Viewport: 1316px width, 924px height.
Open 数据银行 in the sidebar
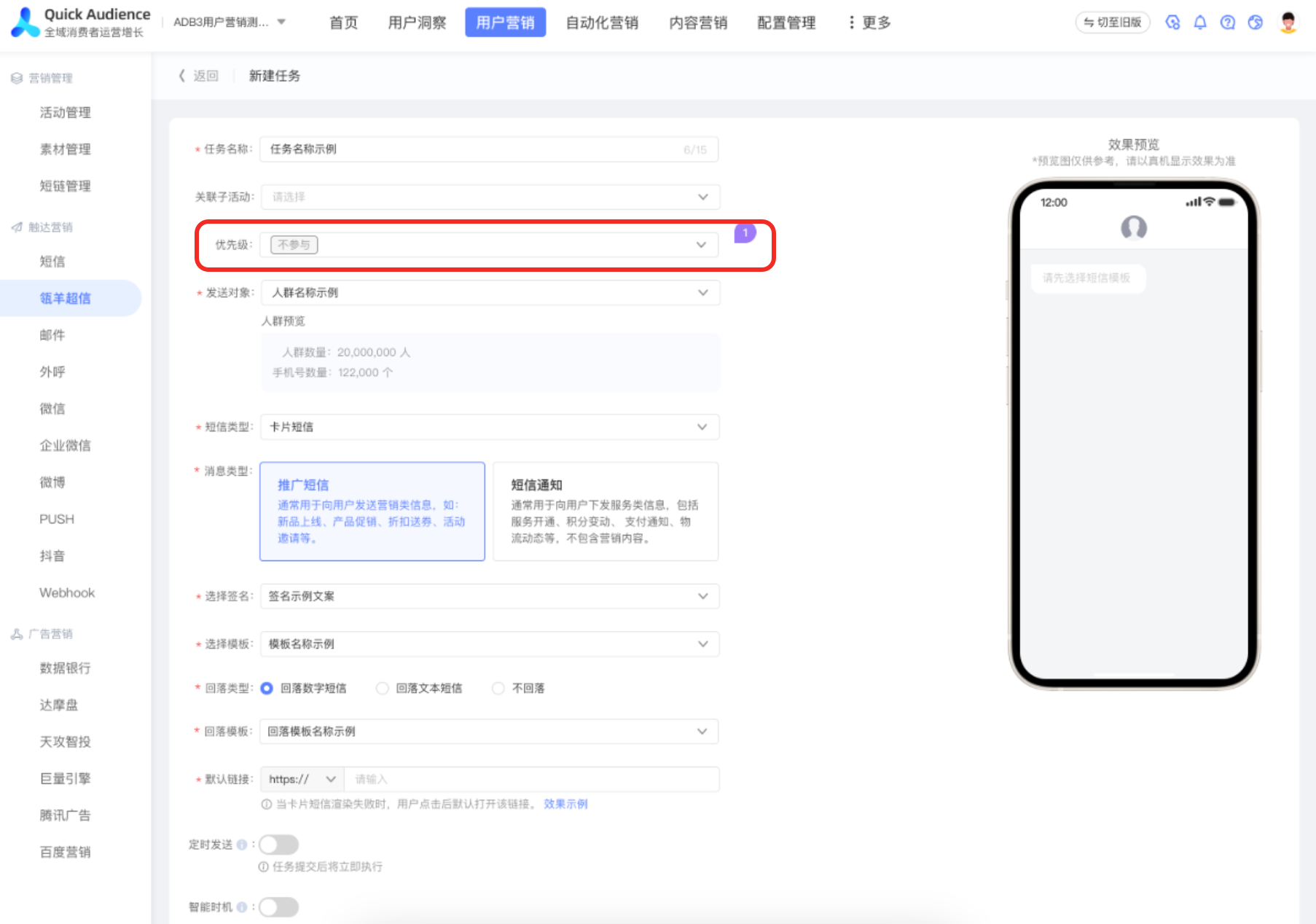point(66,668)
